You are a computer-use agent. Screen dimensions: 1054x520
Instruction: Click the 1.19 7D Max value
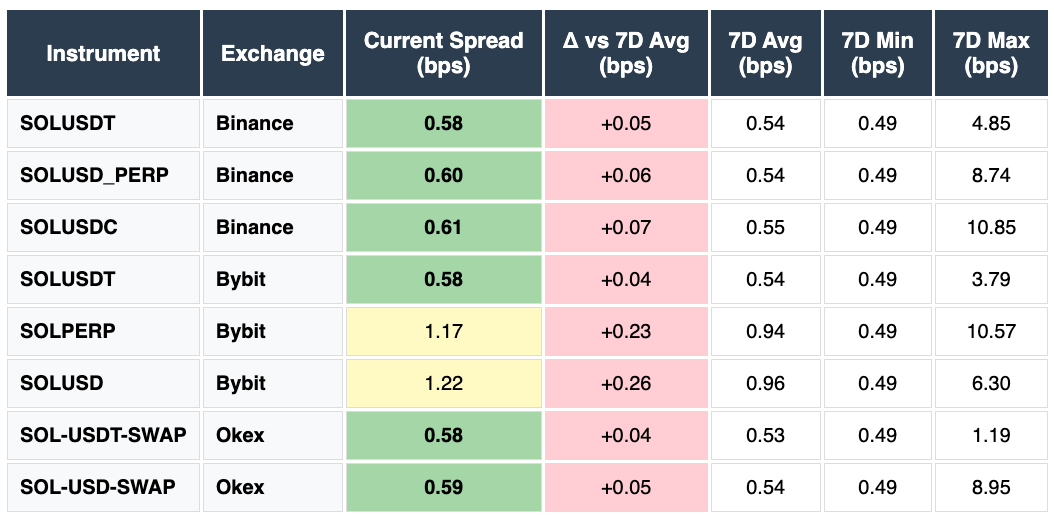(990, 436)
